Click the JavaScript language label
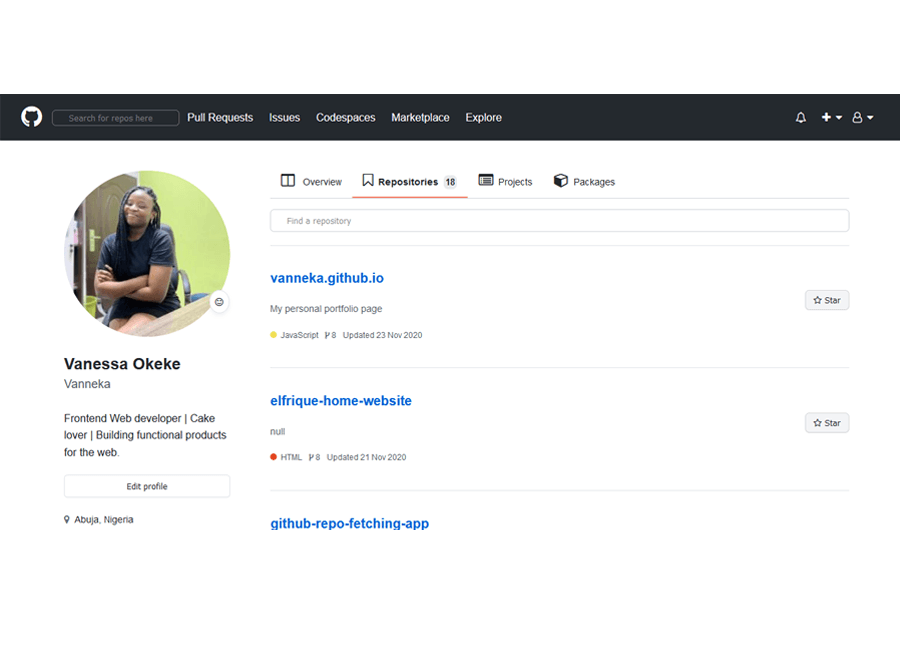 tap(300, 335)
